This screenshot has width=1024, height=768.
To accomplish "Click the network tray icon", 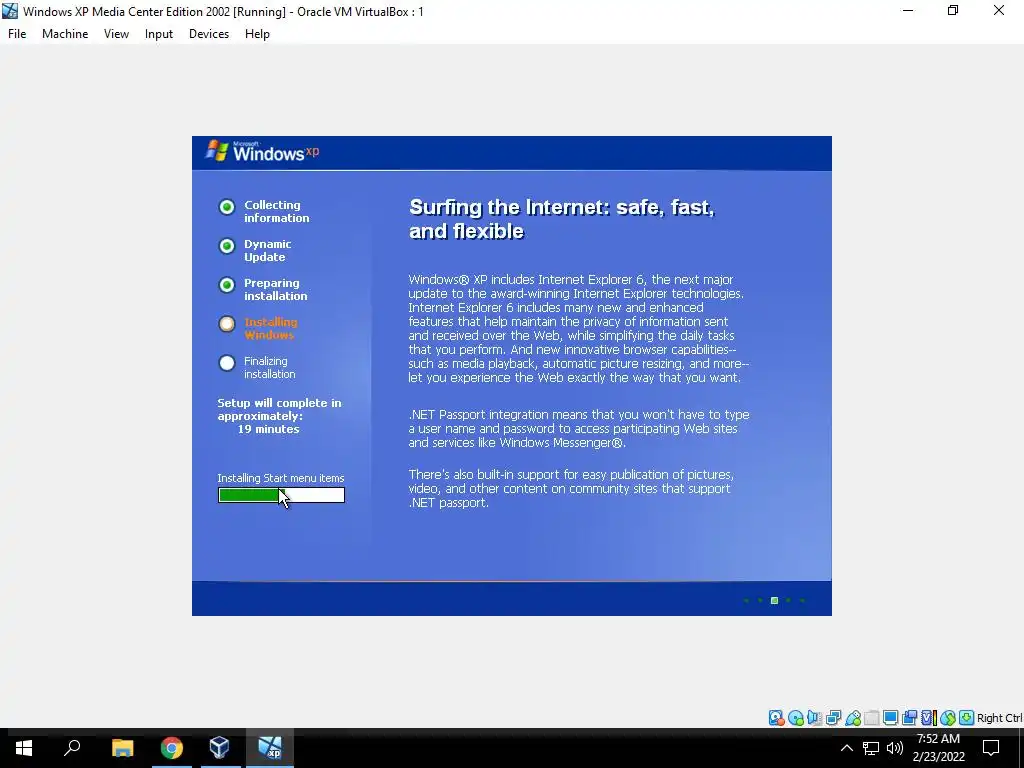I will pyautogui.click(x=871, y=748).
